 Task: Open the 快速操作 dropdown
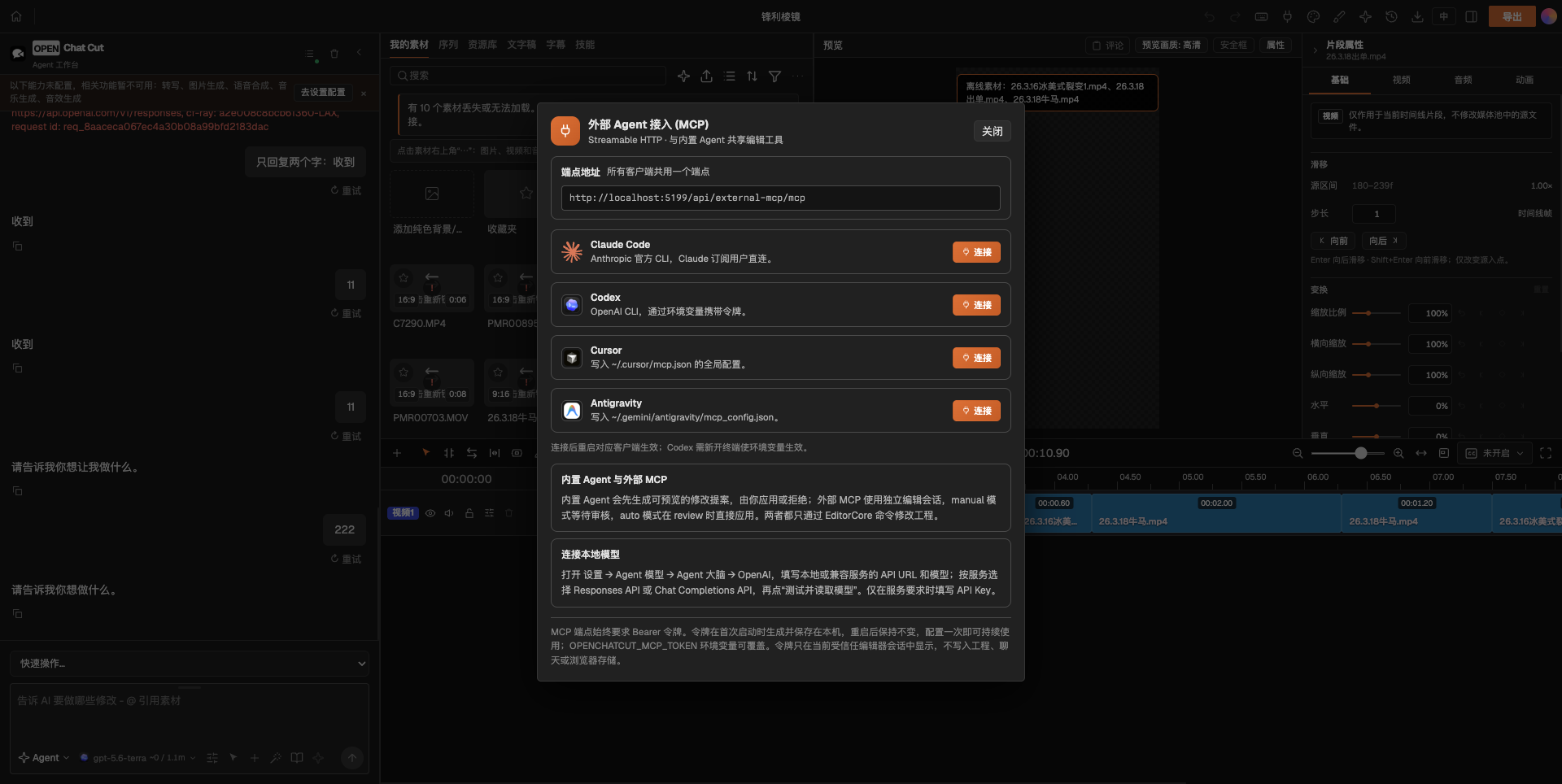(x=190, y=664)
